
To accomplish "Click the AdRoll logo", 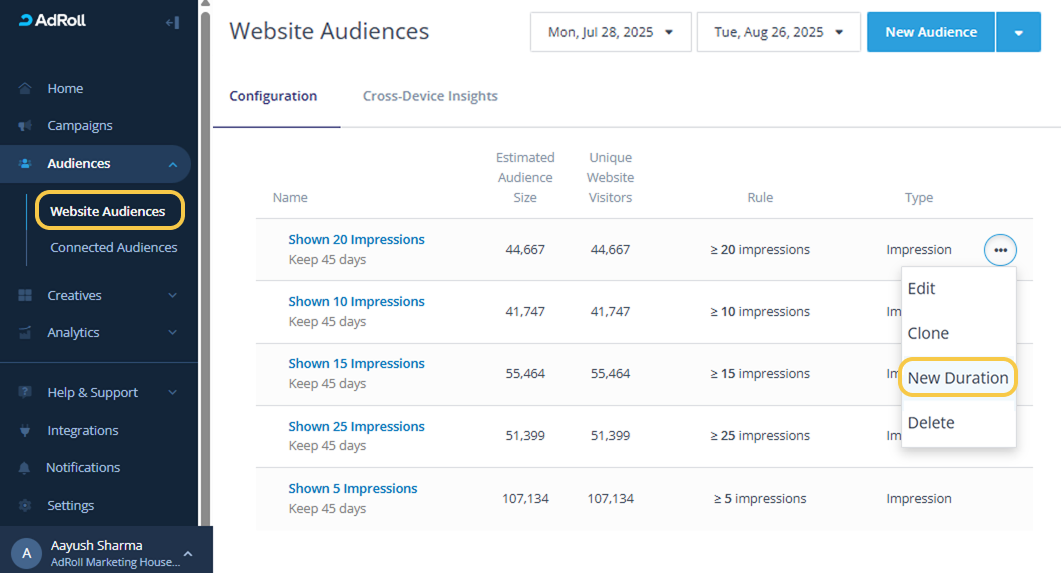I will point(53,21).
